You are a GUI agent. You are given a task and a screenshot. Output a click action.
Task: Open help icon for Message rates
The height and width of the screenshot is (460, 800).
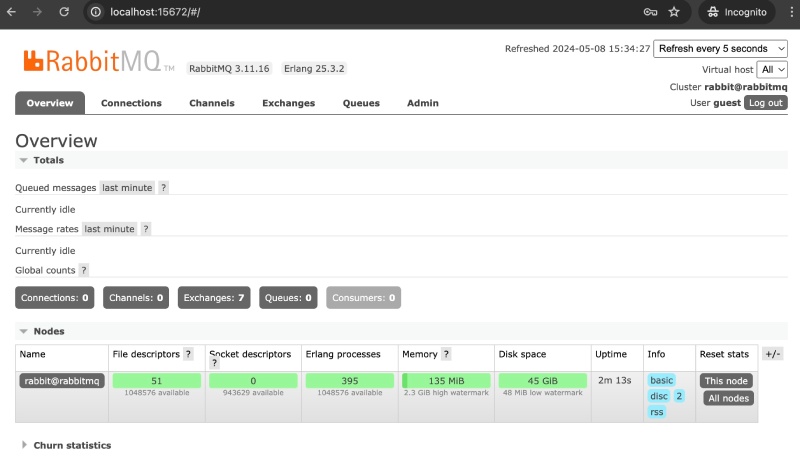[146, 229]
